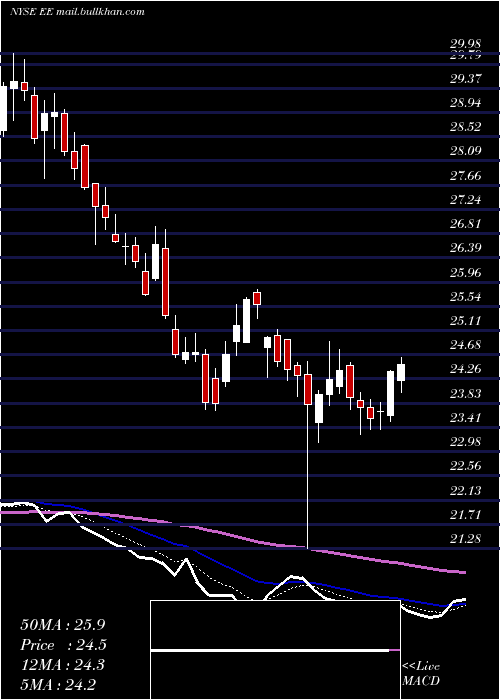This screenshot has height=700, width=500.
Task: Click the last white candlestick on the right
Action: pyautogui.click(x=401, y=371)
